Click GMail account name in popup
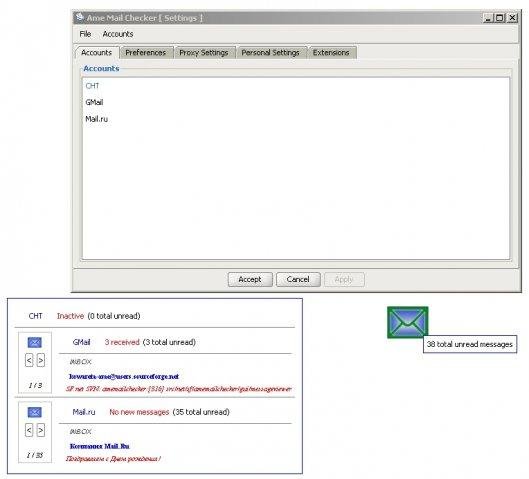The width and height of the screenshot is (529, 479). pyautogui.click(x=81, y=342)
